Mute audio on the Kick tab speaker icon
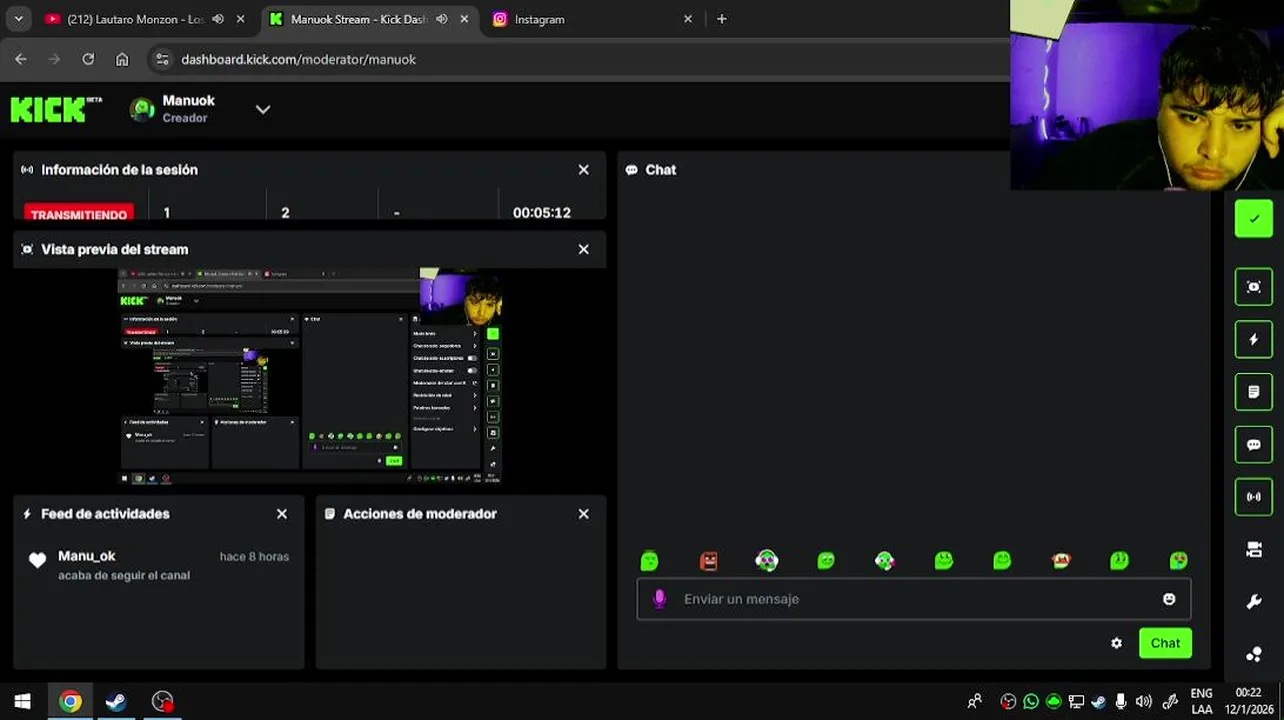This screenshot has height=720, width=1284. (442, 19)
